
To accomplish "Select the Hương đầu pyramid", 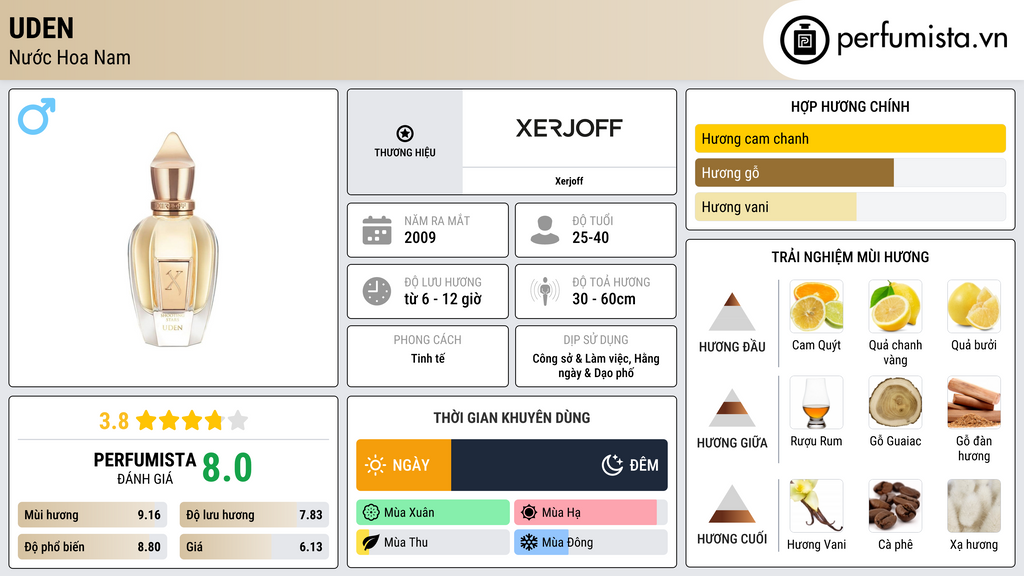I will click(x=732, y=312).
